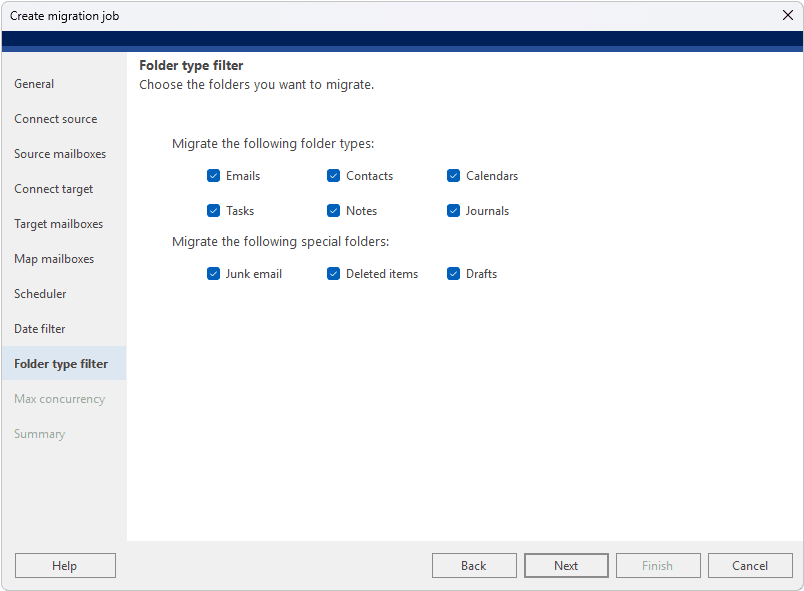804x591 pixels.
Task: Disable migrating Drafts folder
Action: (x=453, y=274)
